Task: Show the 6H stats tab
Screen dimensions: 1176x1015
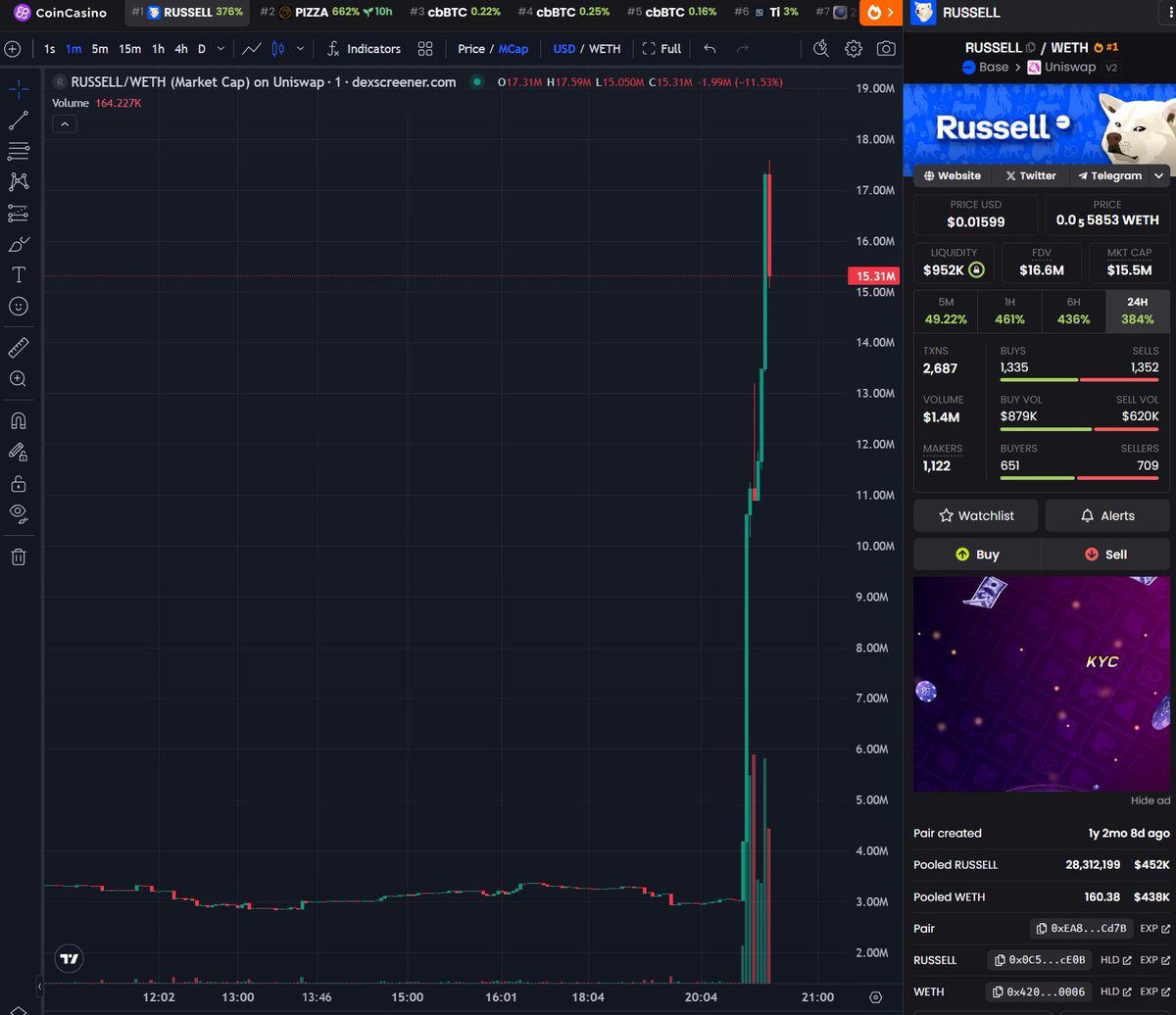Action: tap(1073, 311)
